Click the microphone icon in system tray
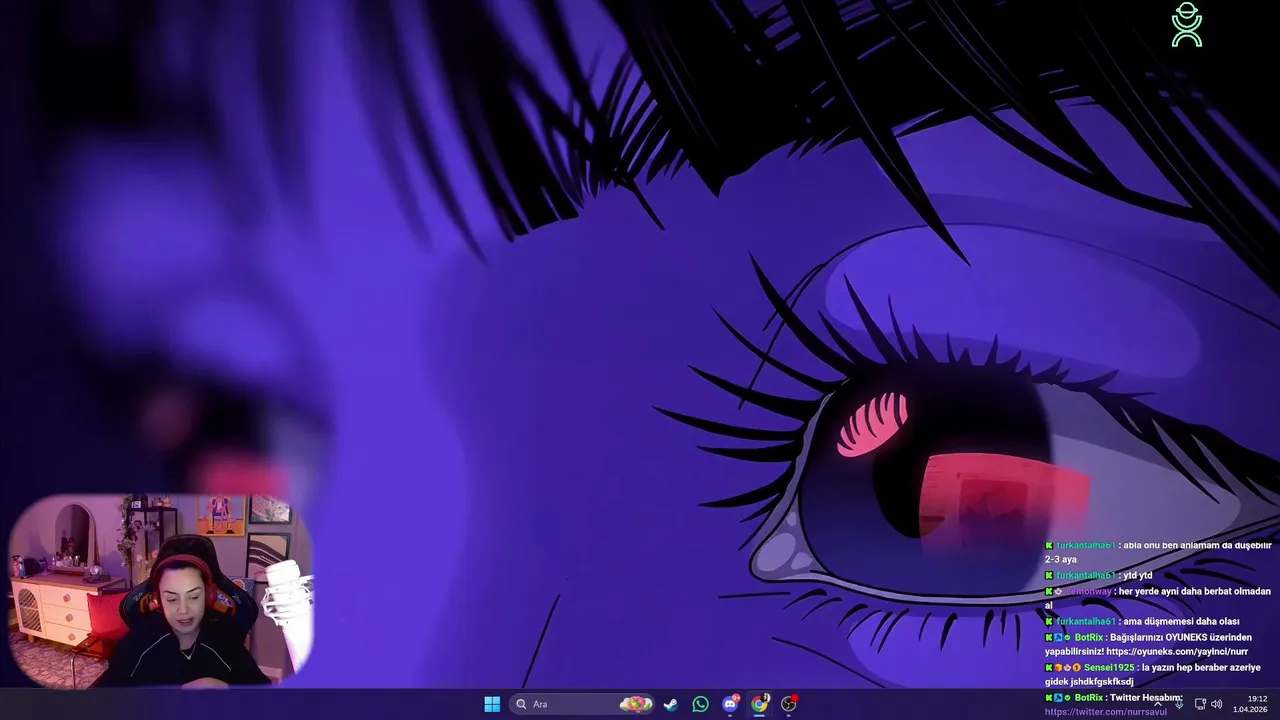The width and height of the screenshot is (1280, 720). [1179, 704]
